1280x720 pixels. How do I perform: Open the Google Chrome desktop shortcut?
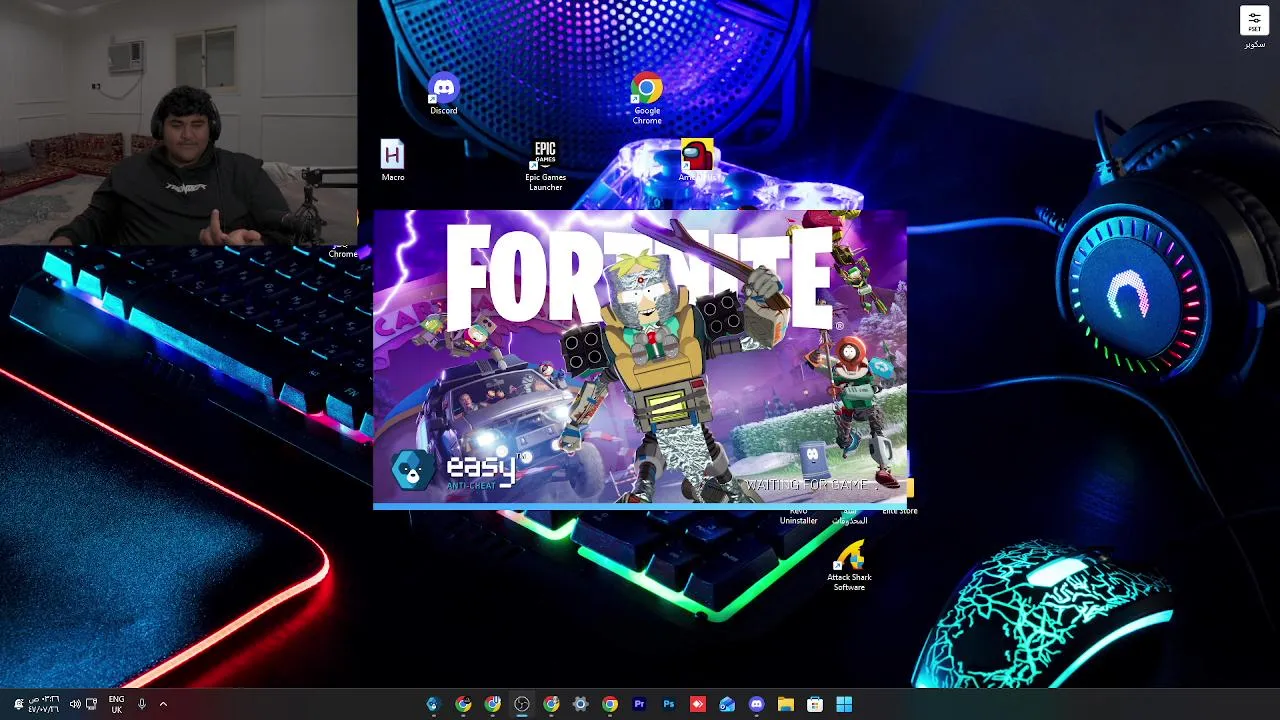click(646, 100)
